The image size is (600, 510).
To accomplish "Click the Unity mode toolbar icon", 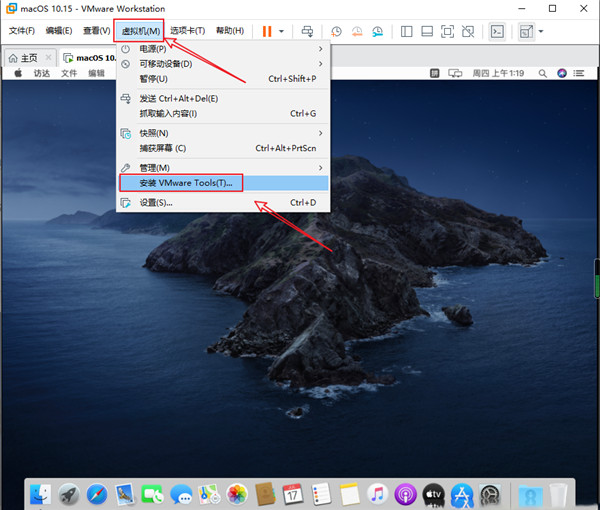I will (468, 31).
